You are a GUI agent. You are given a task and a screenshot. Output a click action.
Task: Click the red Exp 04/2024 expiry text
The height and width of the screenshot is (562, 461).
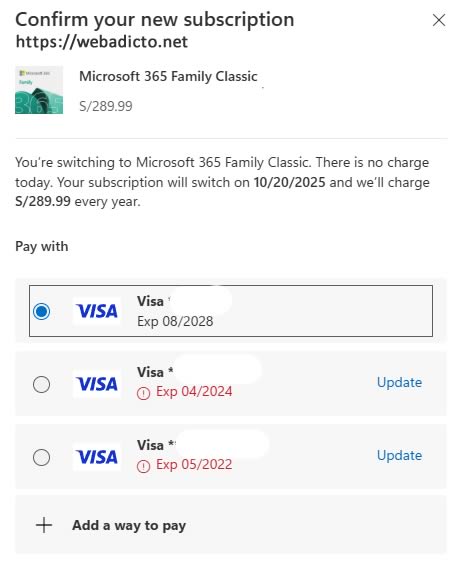click(x=194, y=391)
